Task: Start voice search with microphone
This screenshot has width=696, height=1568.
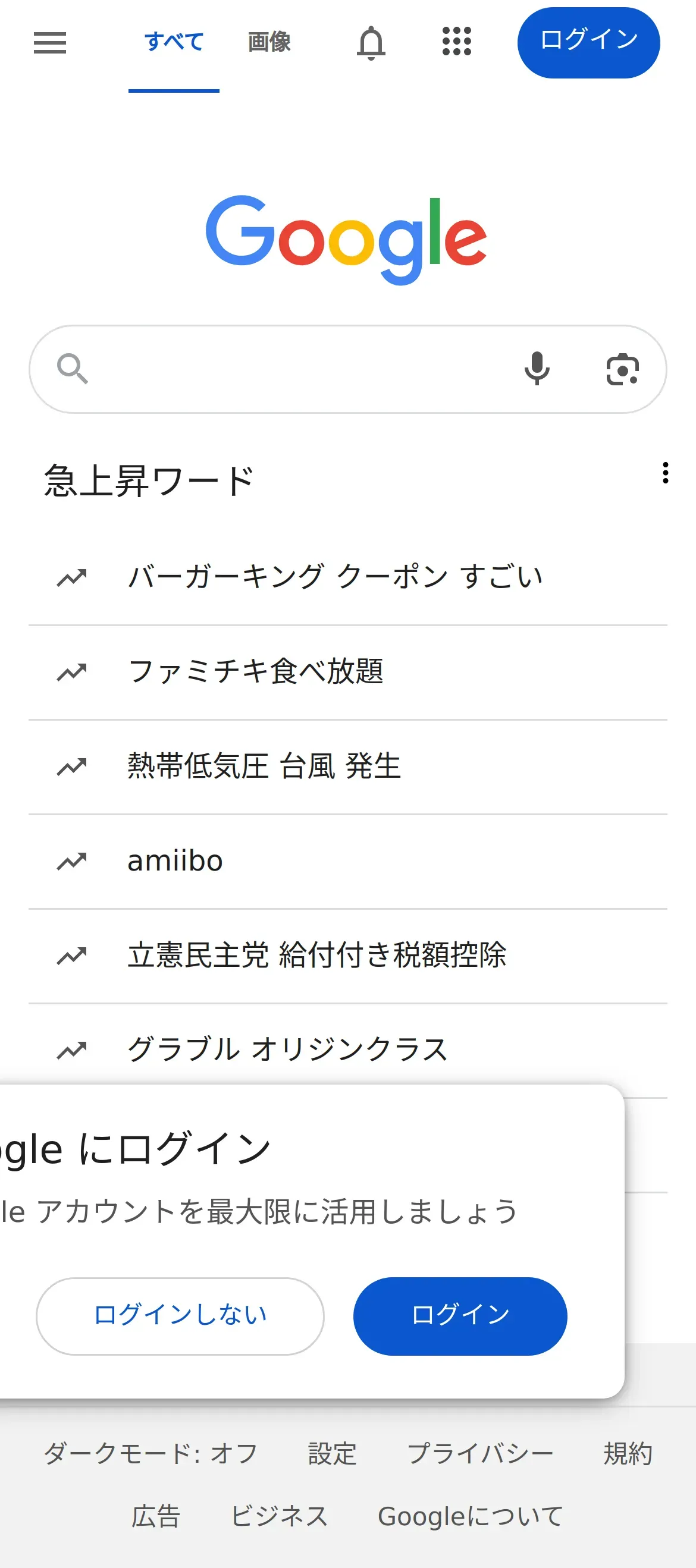Action: (537, 369)
